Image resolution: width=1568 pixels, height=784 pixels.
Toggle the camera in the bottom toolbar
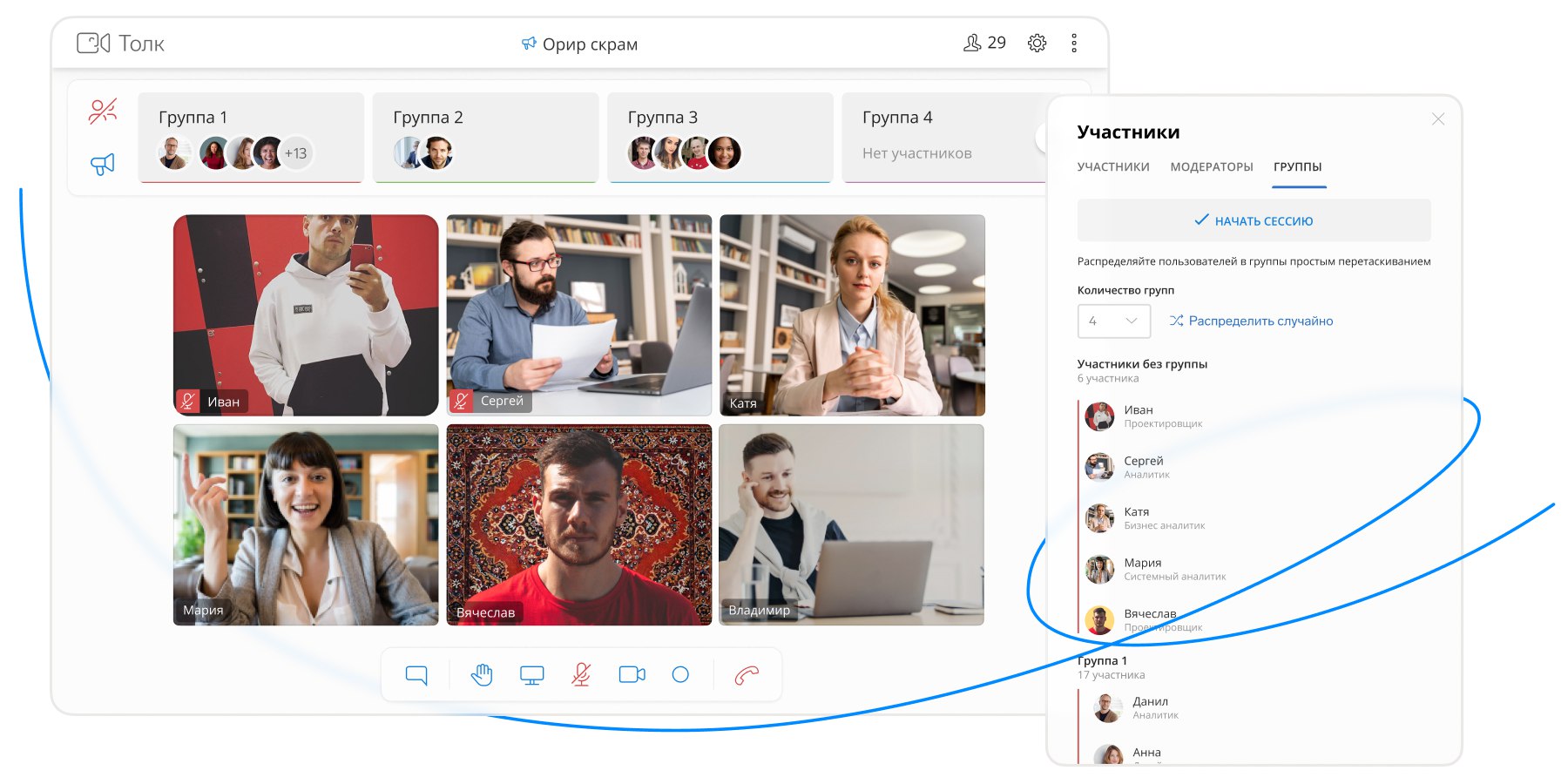tap(632, 675)
